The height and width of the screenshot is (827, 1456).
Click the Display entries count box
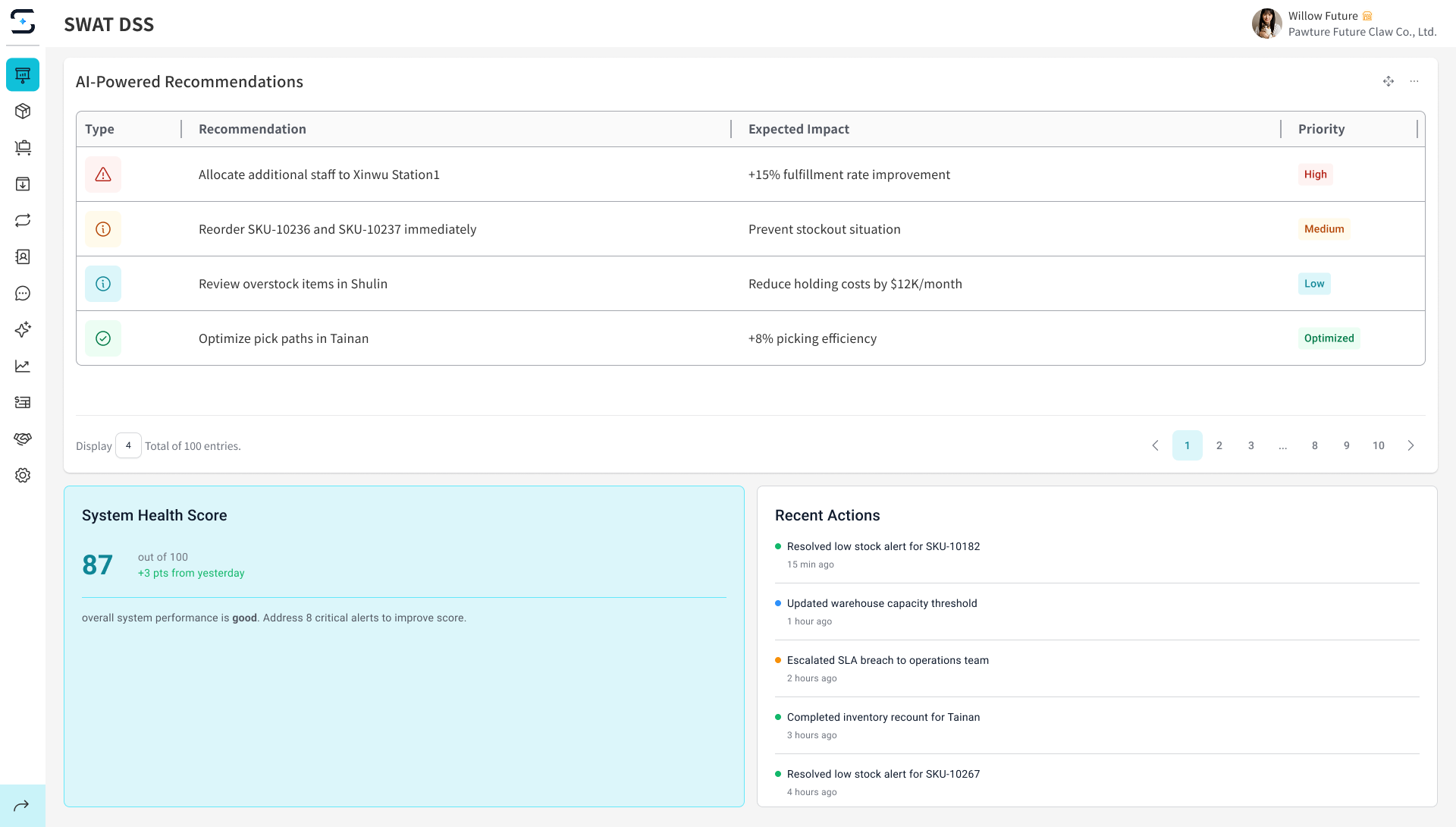click(128, 445)
